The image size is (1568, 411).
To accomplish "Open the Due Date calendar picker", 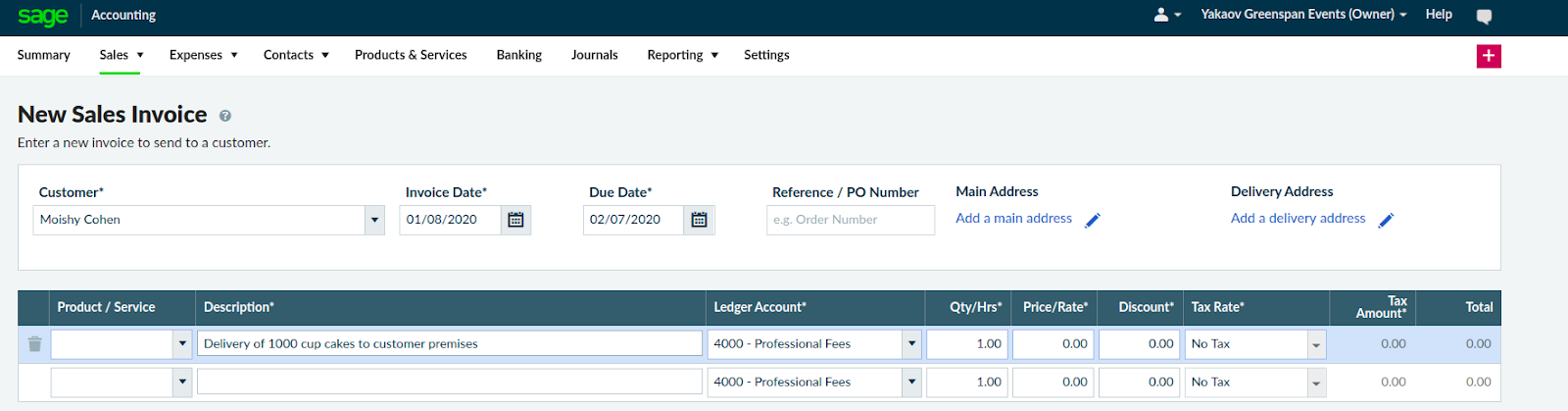I will (x=699, y=220).
